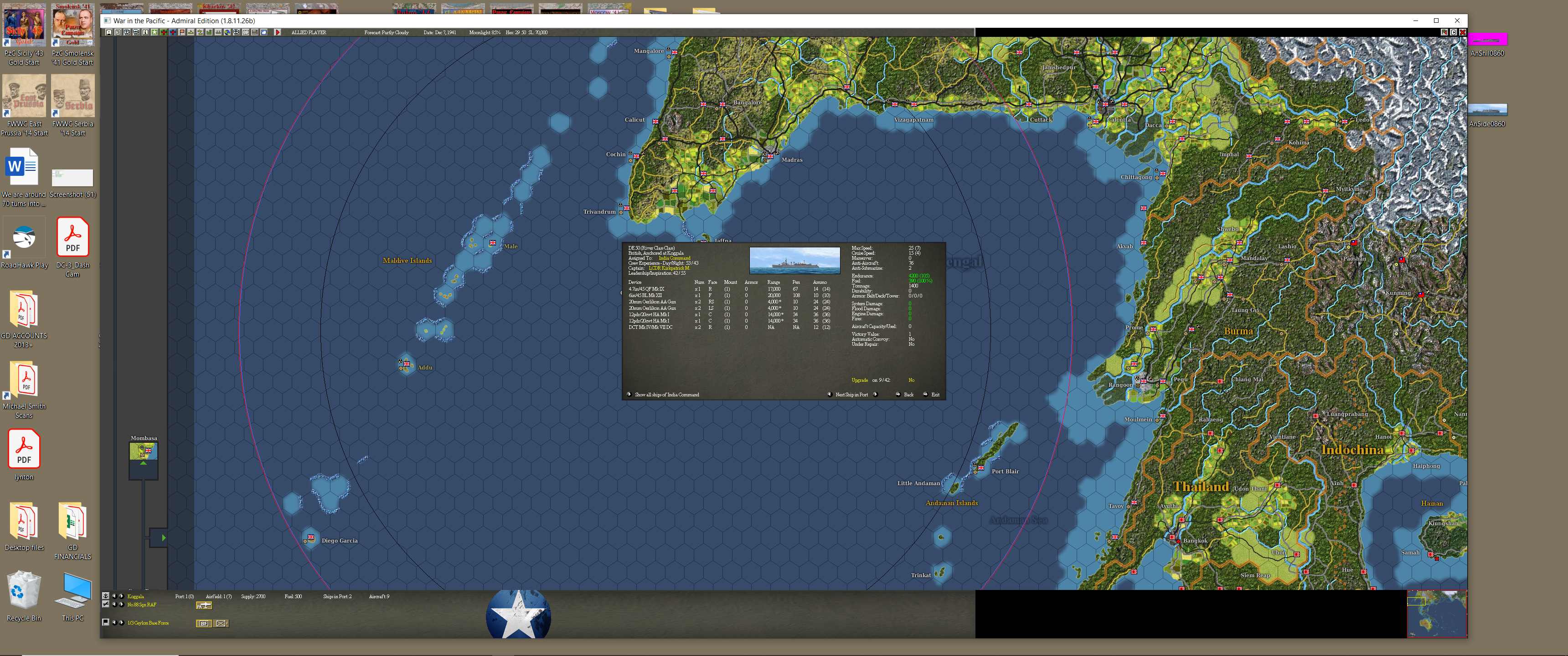The height and width of the screenshot is (656, 1568).
Task: Open the No.88 Sqn RAF unit link
Action: point(142,605)
